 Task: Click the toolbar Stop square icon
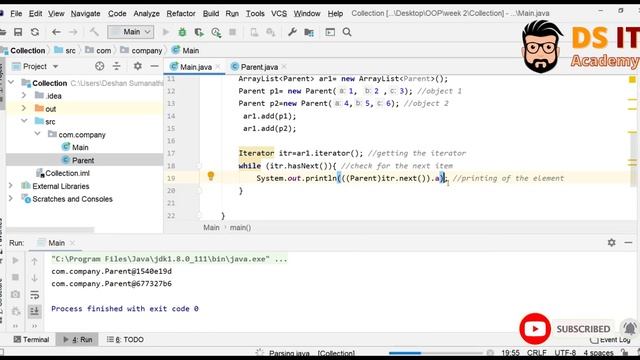point(232,32)
